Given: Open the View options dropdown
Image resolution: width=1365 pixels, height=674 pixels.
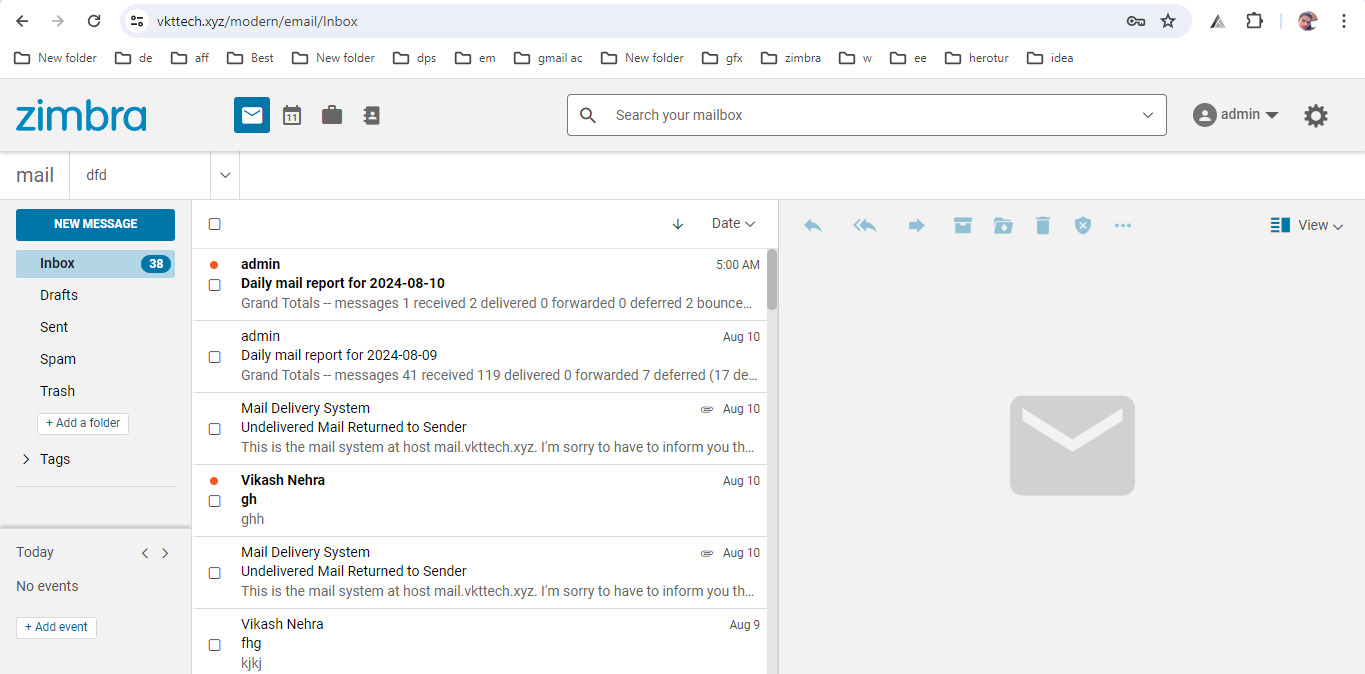Looking at the screenshot, I should pos(1307,225).
